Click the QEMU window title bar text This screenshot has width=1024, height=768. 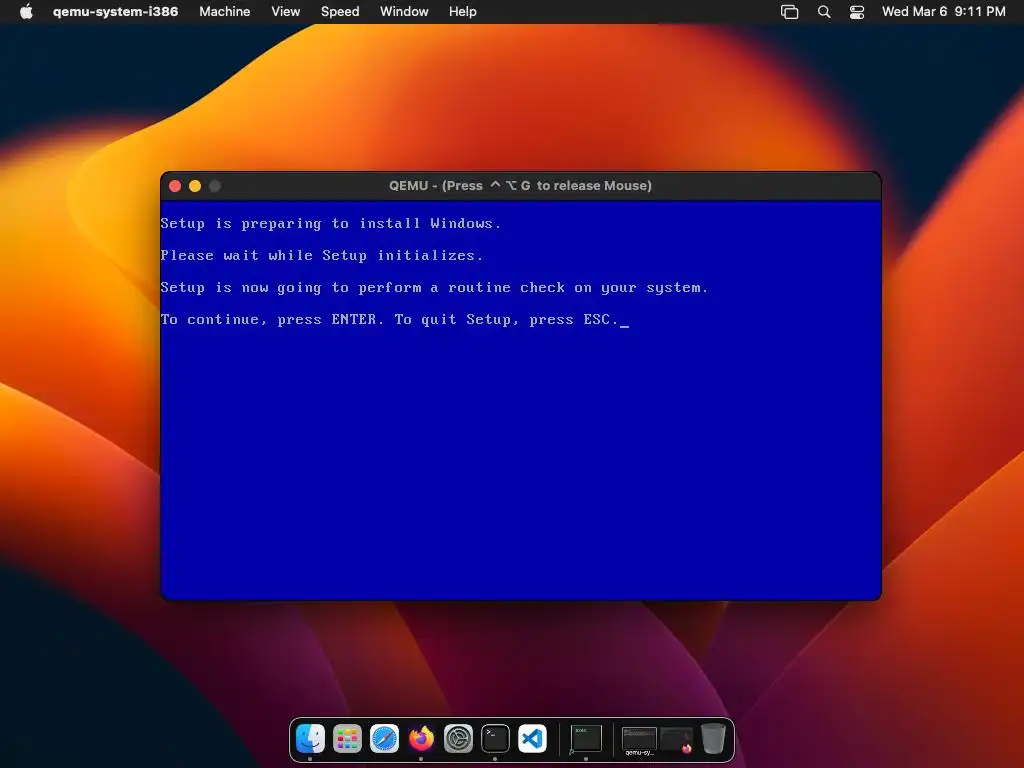click(x=520, y=185)
